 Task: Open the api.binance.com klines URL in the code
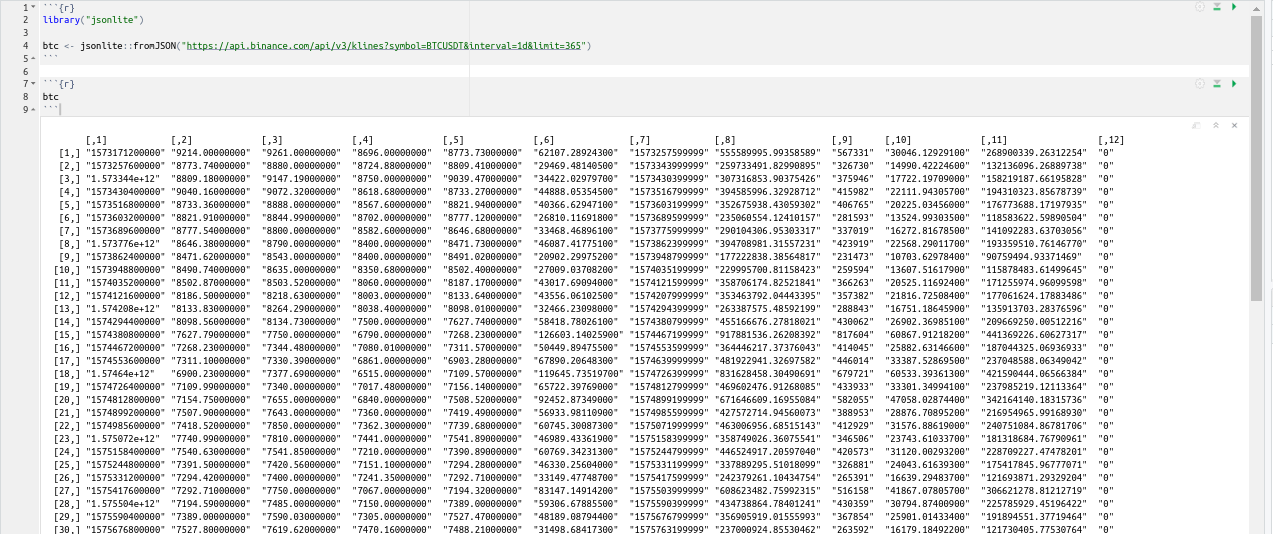[382, 46]
